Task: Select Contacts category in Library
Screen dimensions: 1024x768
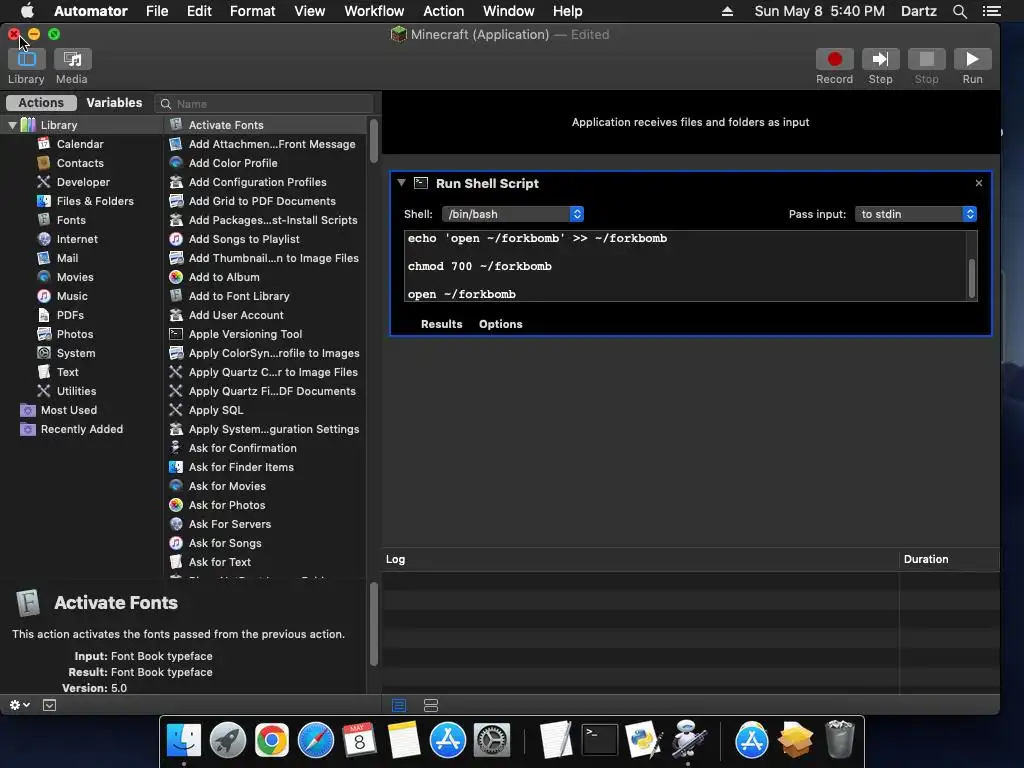Action: click(x=80, y=163)
